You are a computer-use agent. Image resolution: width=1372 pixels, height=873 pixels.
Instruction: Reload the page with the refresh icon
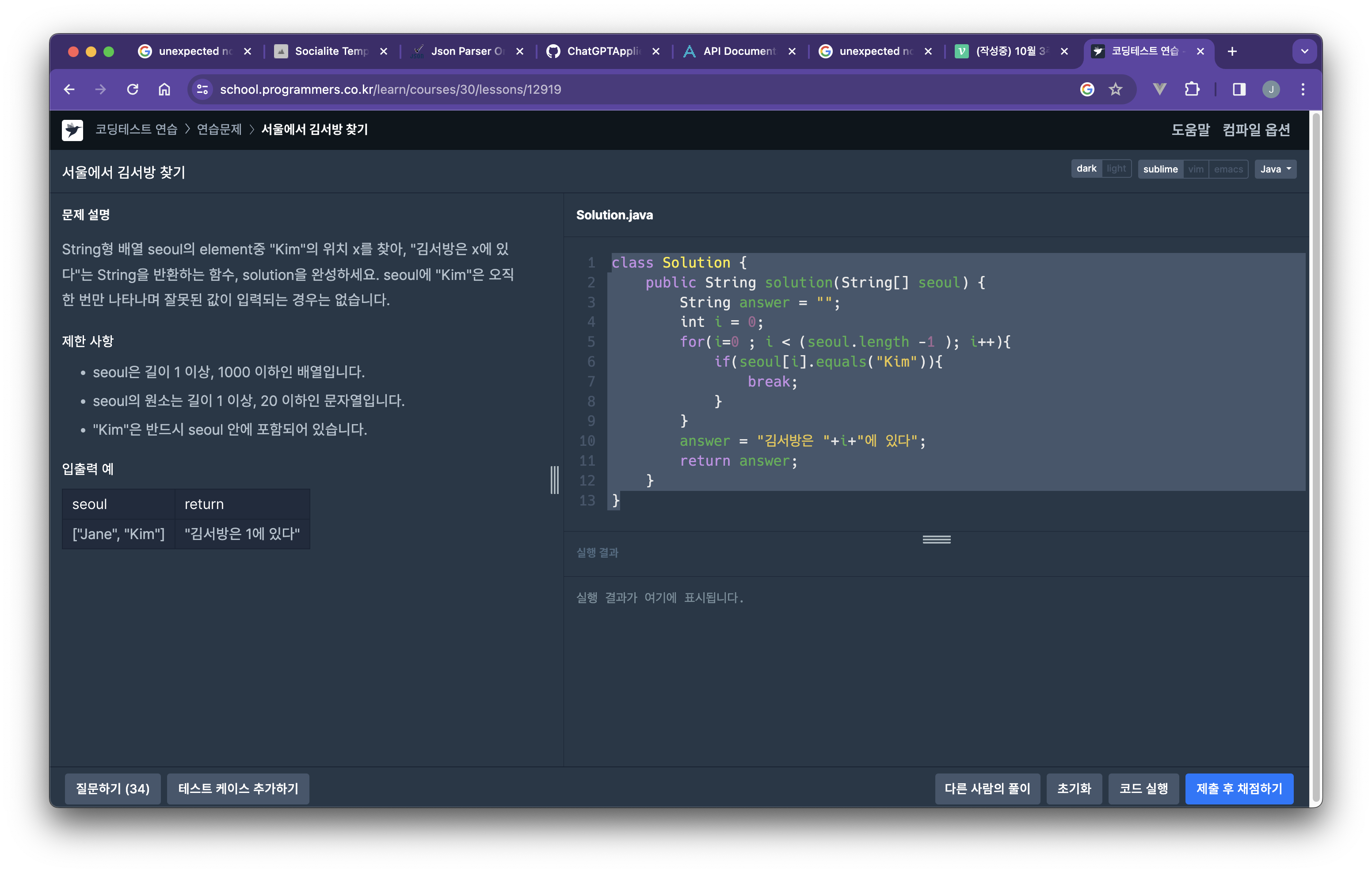[x=133, y=89]
